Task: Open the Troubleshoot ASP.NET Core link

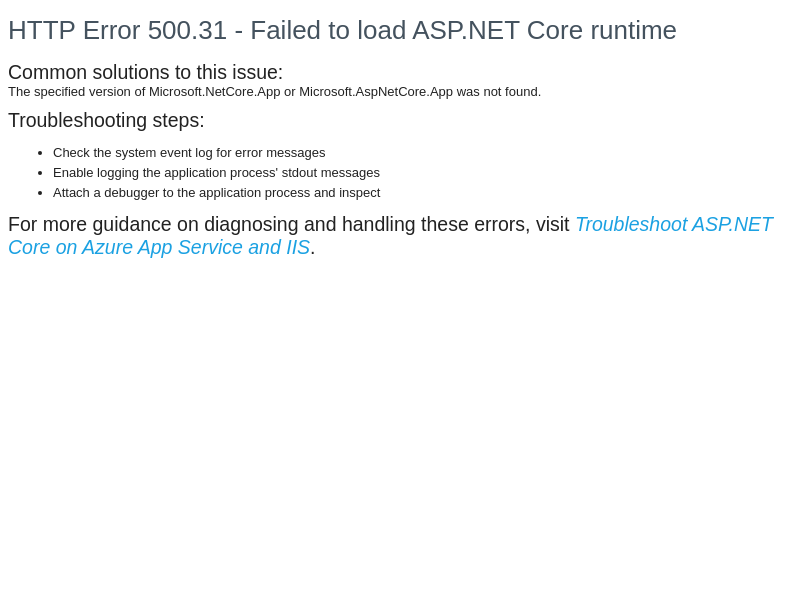Action: tap(673, 224)
